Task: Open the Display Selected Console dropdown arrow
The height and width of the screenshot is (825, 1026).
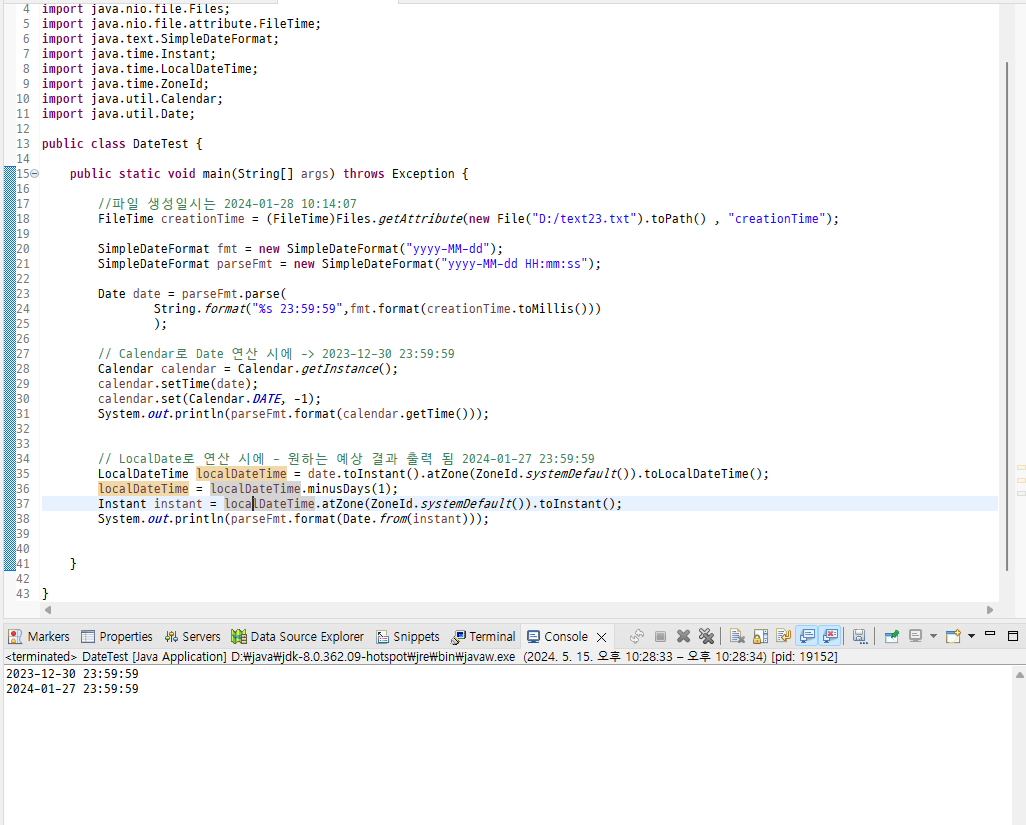Action: click(933, 636)
